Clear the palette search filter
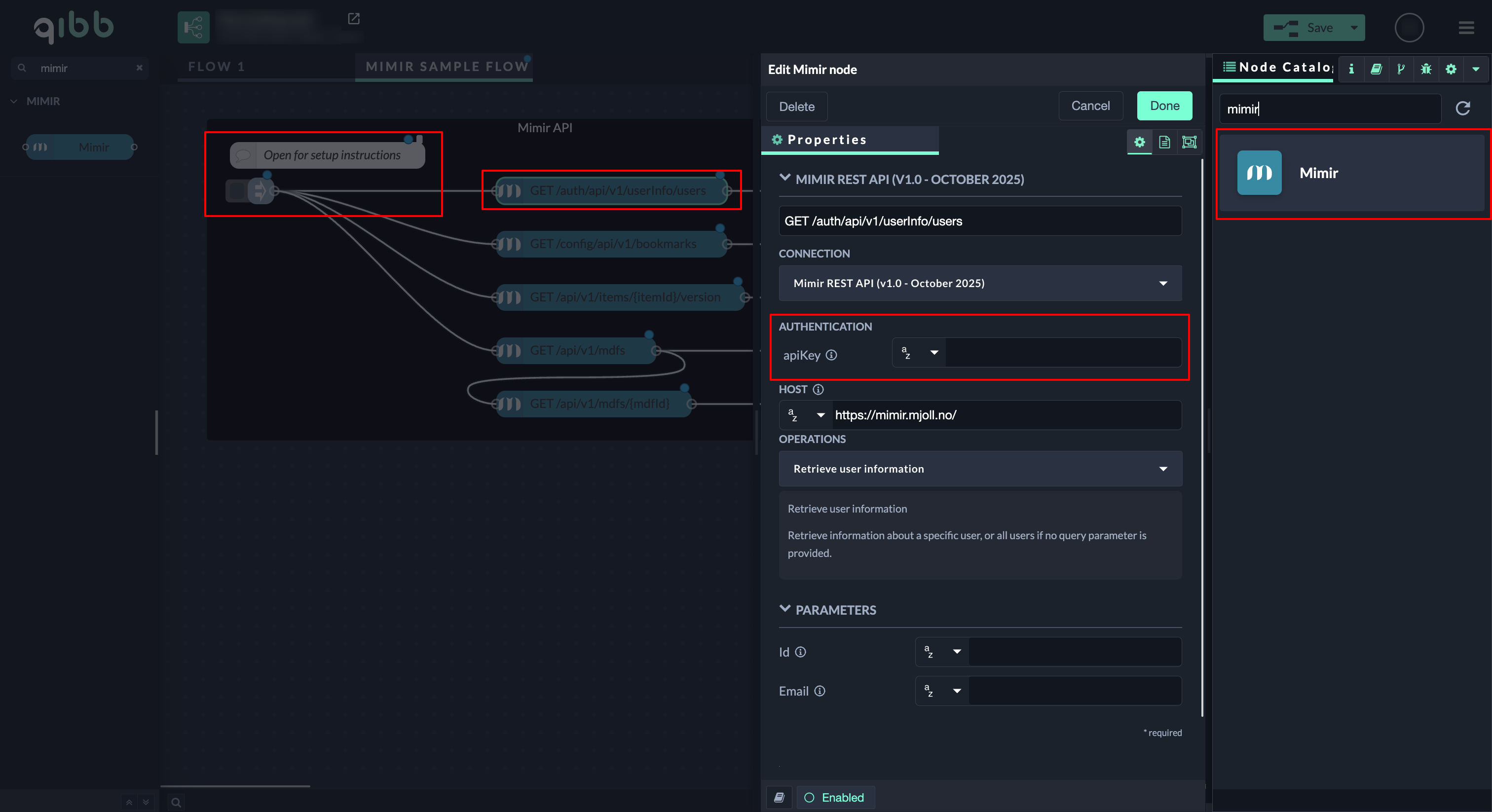This screenshot has width=1492, height=812. point(140,68)
